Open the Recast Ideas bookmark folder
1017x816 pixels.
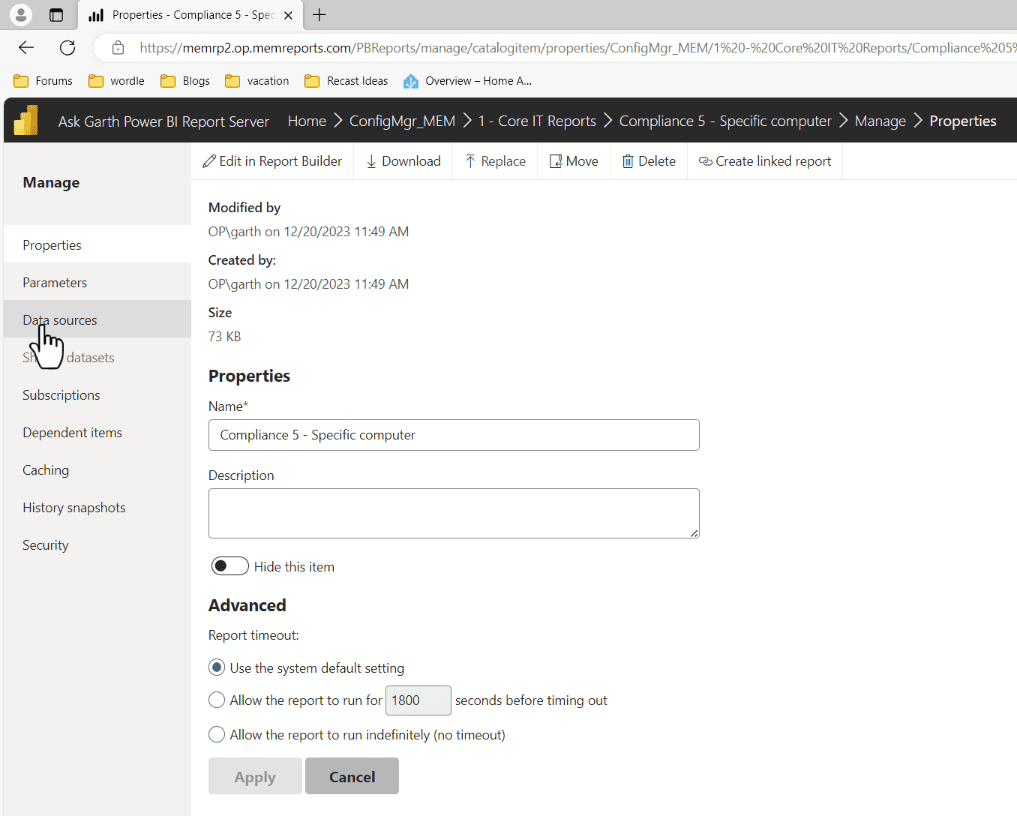(346, 81)
